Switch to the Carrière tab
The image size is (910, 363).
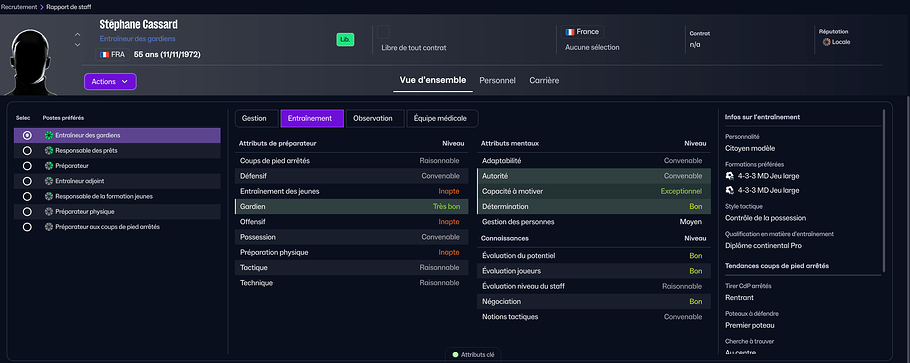(544, 81)
